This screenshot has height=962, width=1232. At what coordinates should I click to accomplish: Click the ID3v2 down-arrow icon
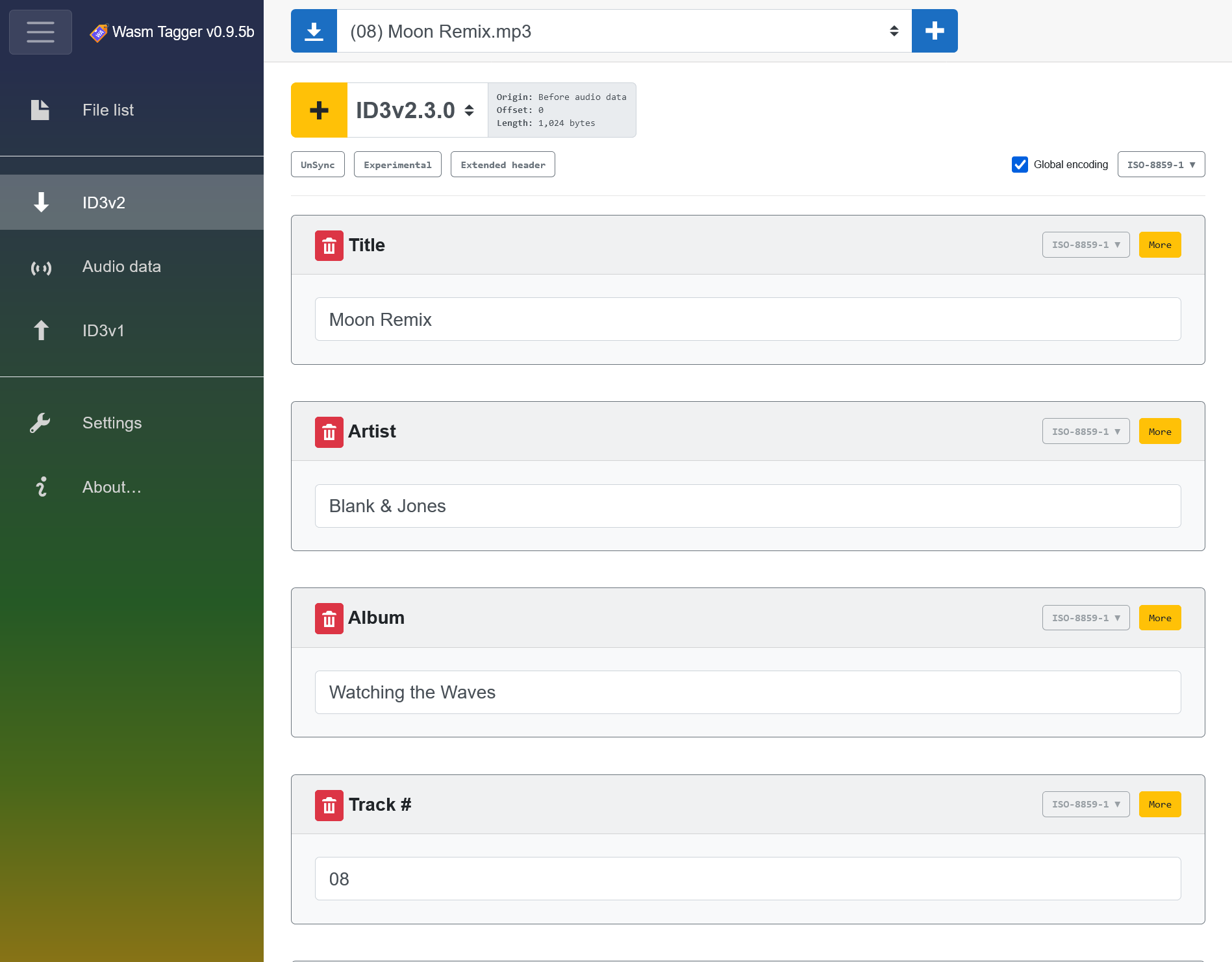[41, 203]
